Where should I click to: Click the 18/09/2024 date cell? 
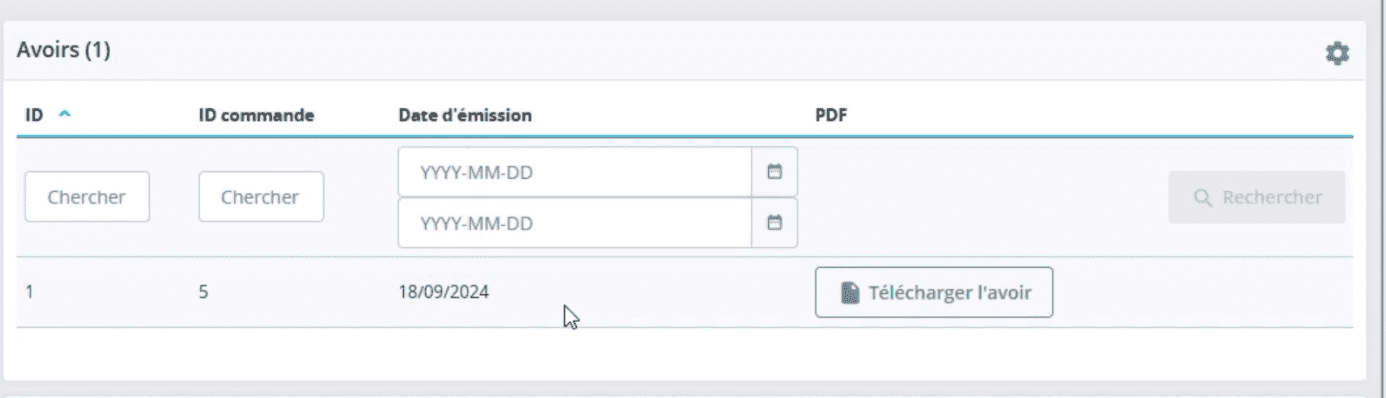(444, 293)
